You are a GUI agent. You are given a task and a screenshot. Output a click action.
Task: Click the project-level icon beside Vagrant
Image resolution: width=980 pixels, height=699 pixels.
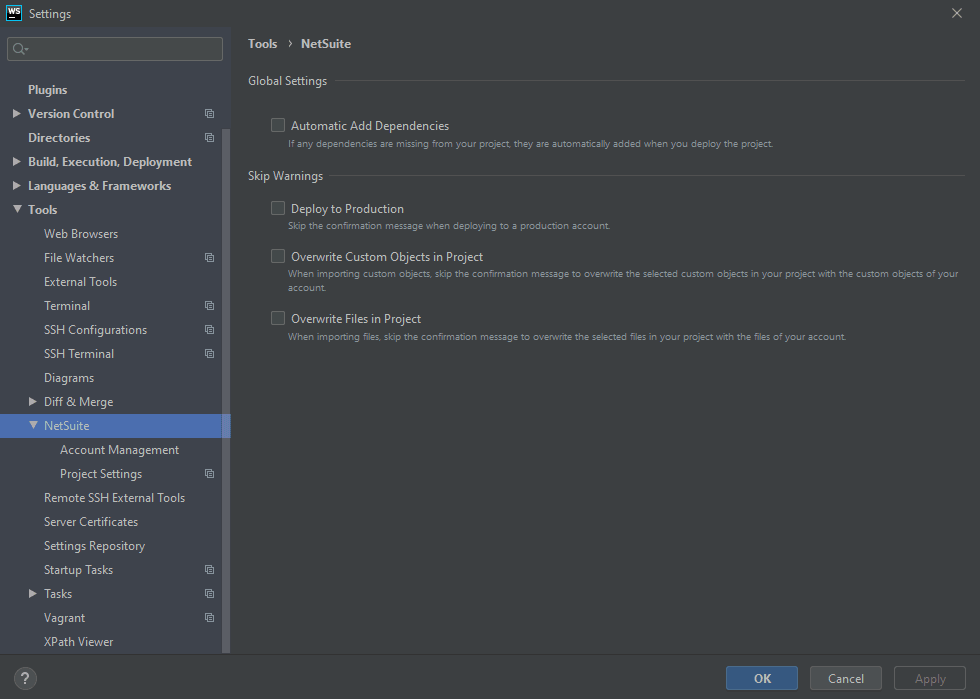(209, 618)
